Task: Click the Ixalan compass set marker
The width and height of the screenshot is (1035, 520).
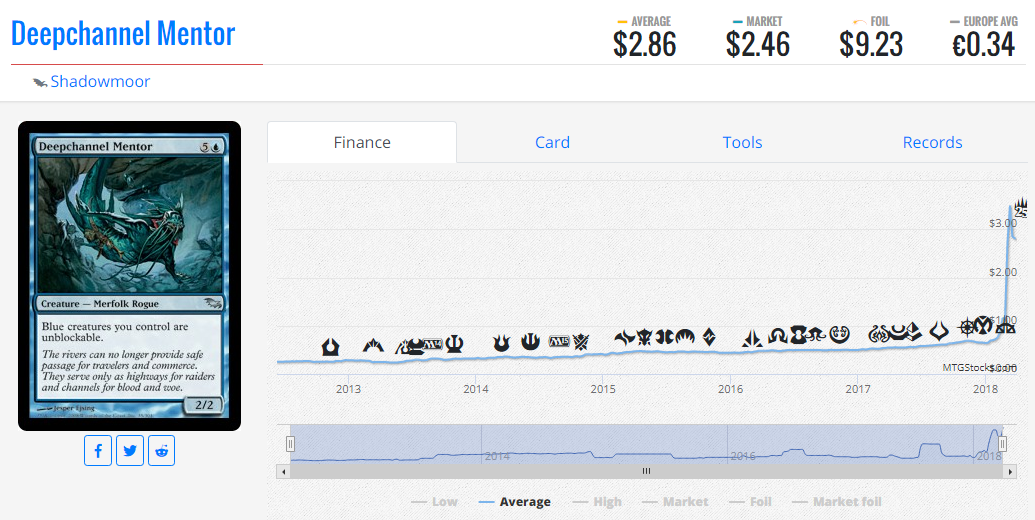Action: point(968,327)
